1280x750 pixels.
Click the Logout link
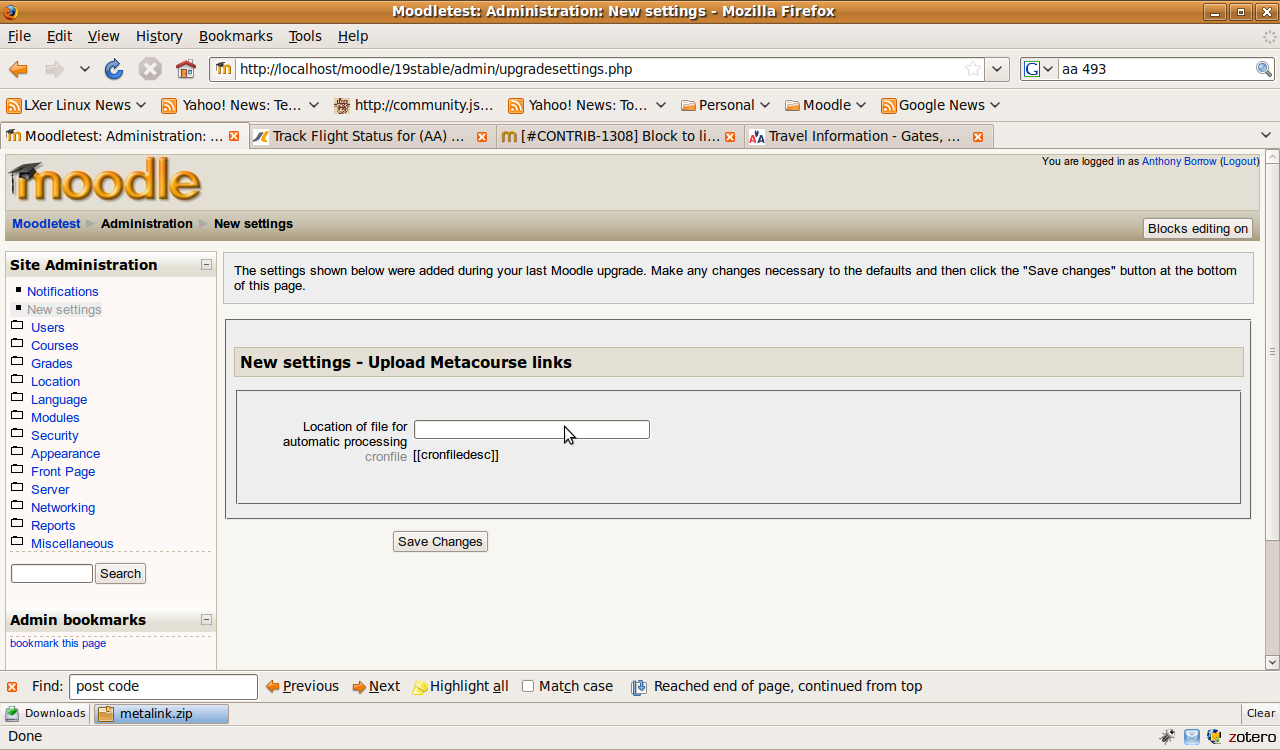pyautogui.click(x=1240, y=161)
